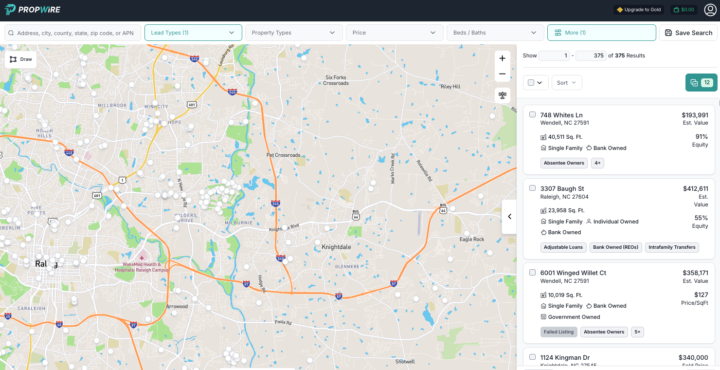The height and width of the screenshot is (370, 720).
Task: Expand the Property Types dropdown
Action: [x=294, y=33]
